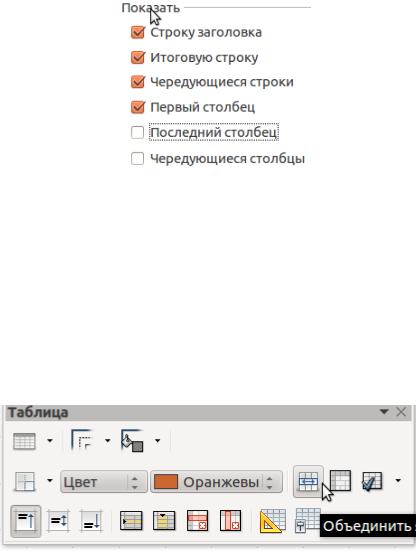Click the cell borders icon

(25, 481)
